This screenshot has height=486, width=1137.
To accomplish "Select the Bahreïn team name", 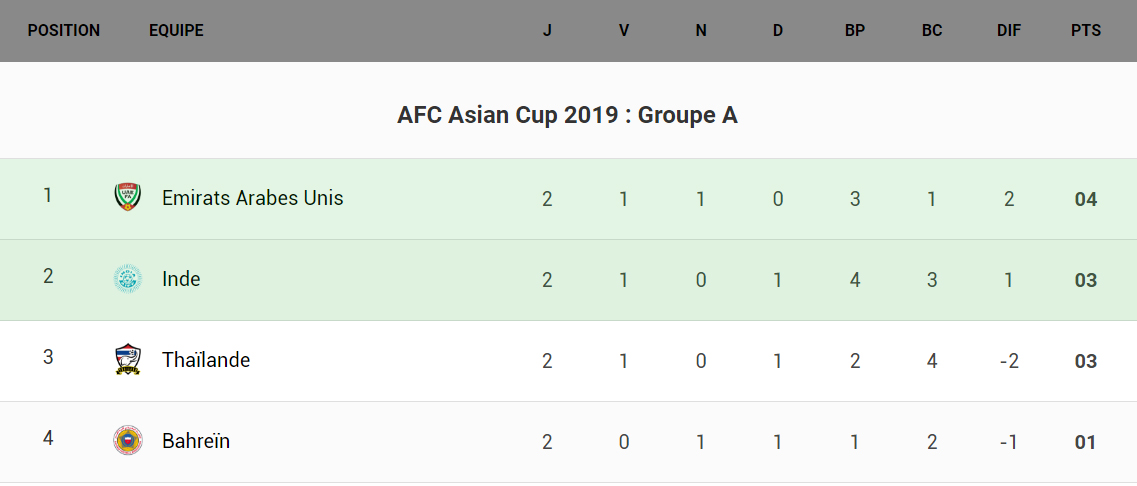I will click(196, 441).
